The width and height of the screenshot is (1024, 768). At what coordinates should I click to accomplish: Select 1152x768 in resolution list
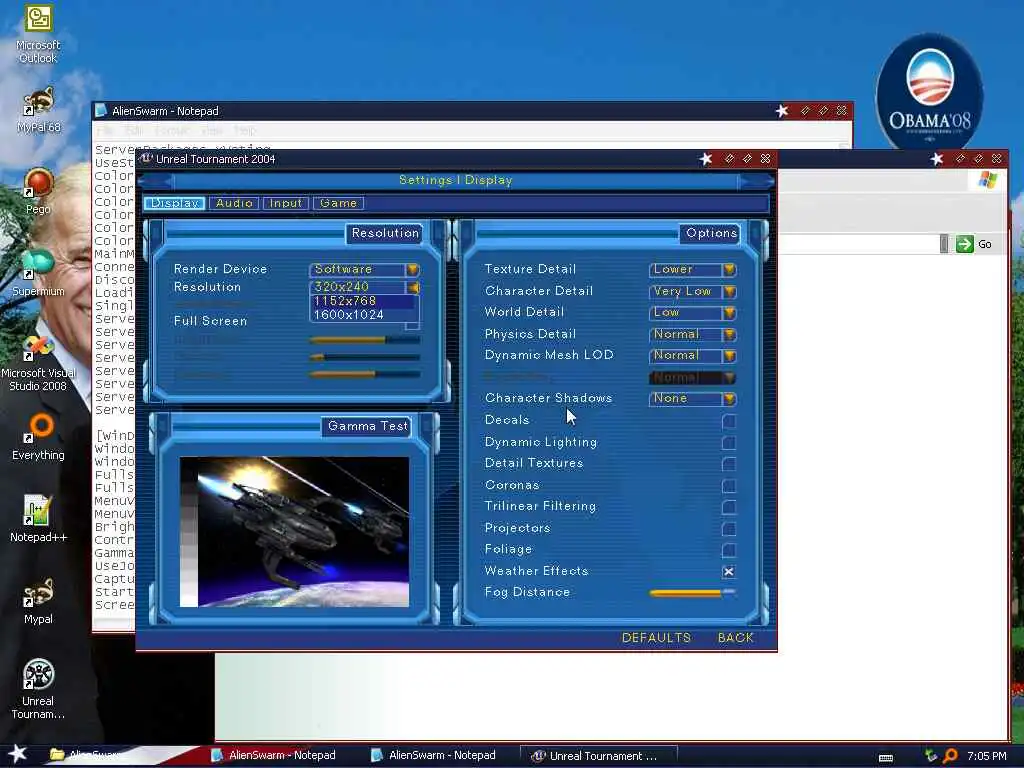(x=362, y=301)
